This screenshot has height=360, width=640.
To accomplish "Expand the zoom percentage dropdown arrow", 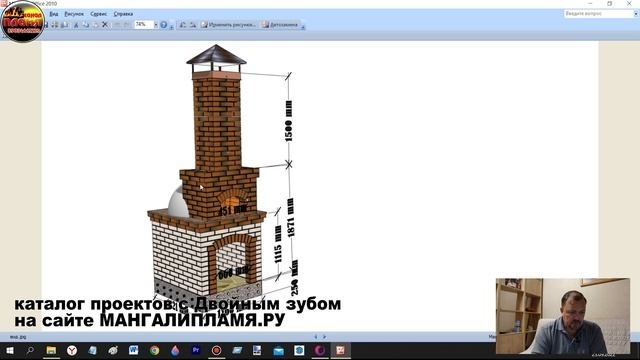I will [156, 25].
